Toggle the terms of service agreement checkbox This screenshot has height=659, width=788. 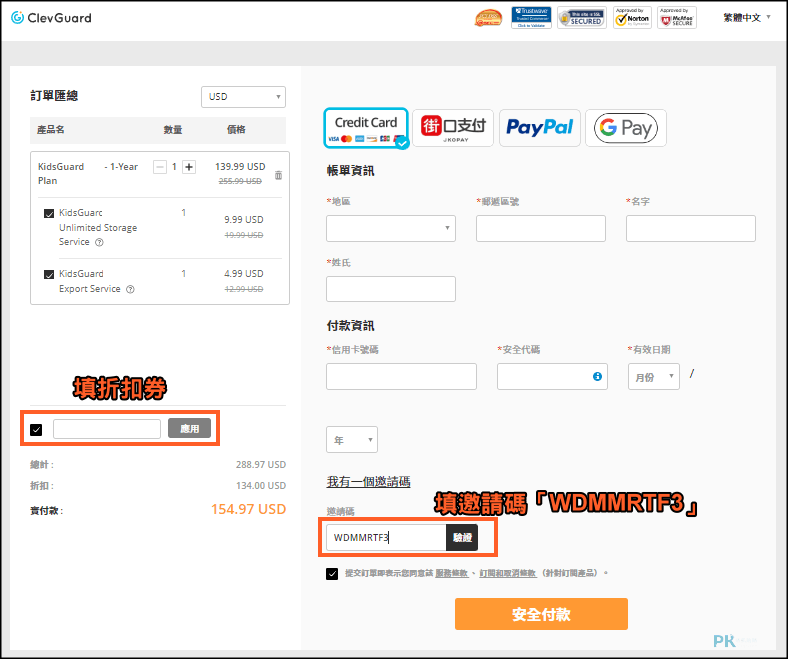point(332,574)
